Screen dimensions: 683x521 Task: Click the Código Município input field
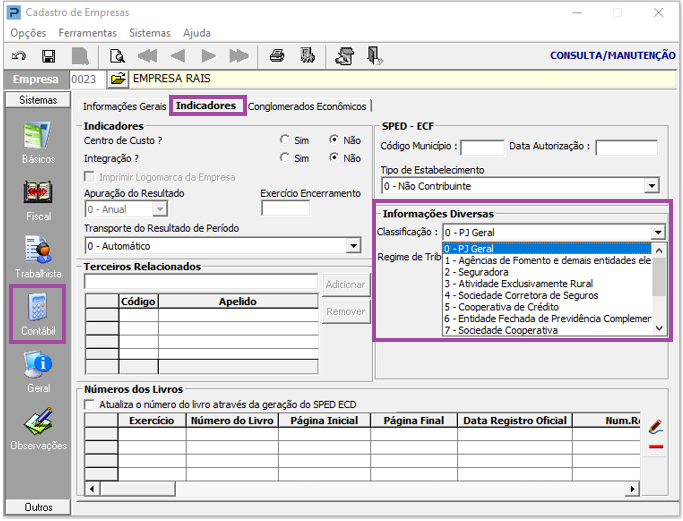click(x=482, y=147)
